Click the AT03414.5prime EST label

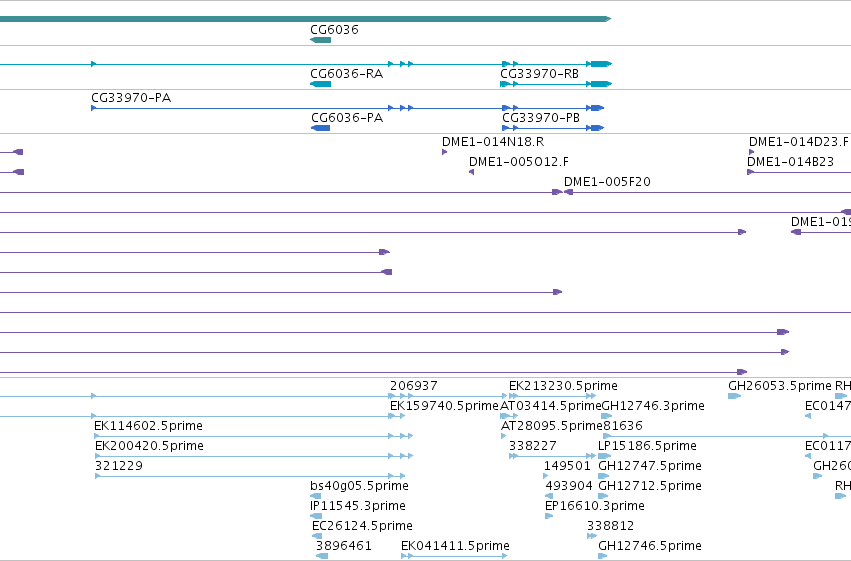coord(550,406)
